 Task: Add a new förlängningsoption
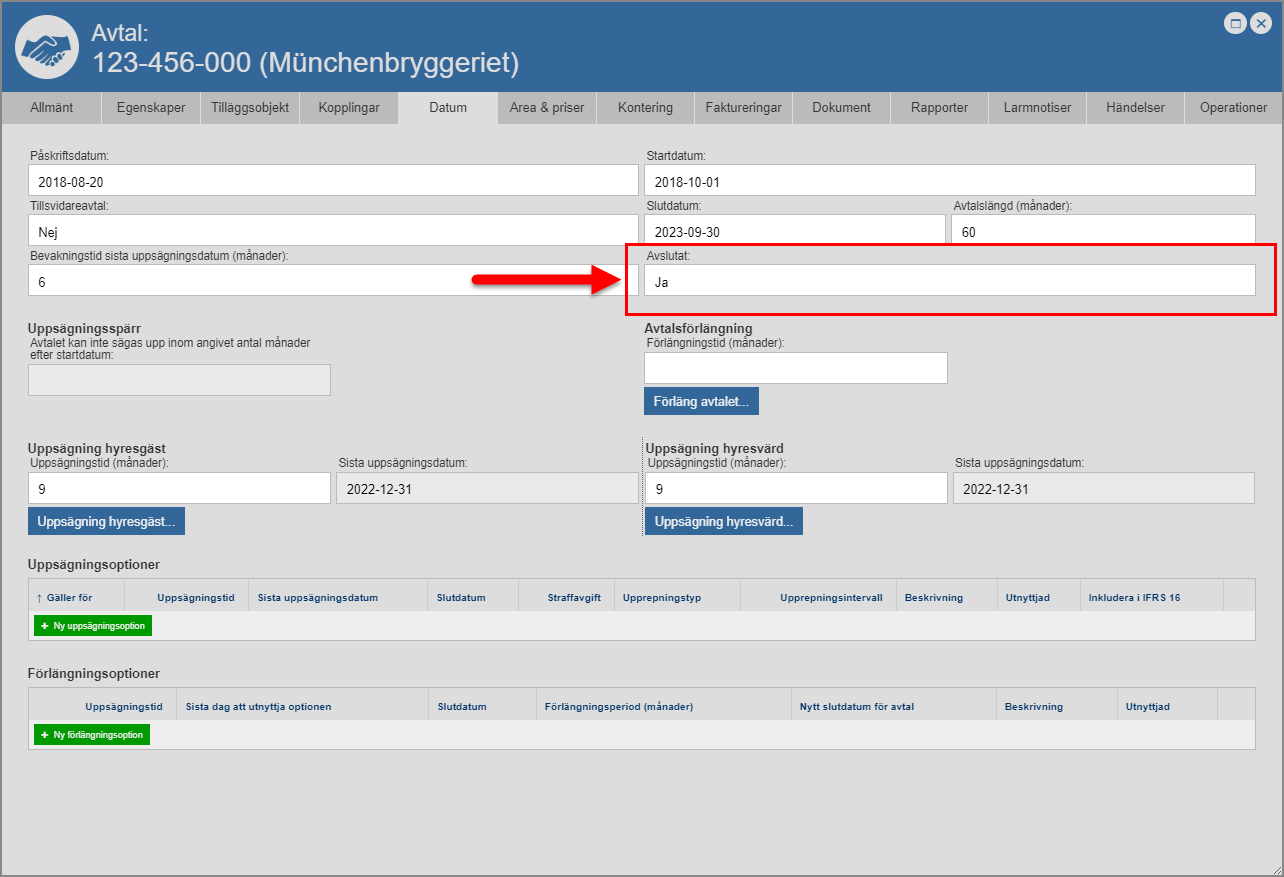pos(92,735)
